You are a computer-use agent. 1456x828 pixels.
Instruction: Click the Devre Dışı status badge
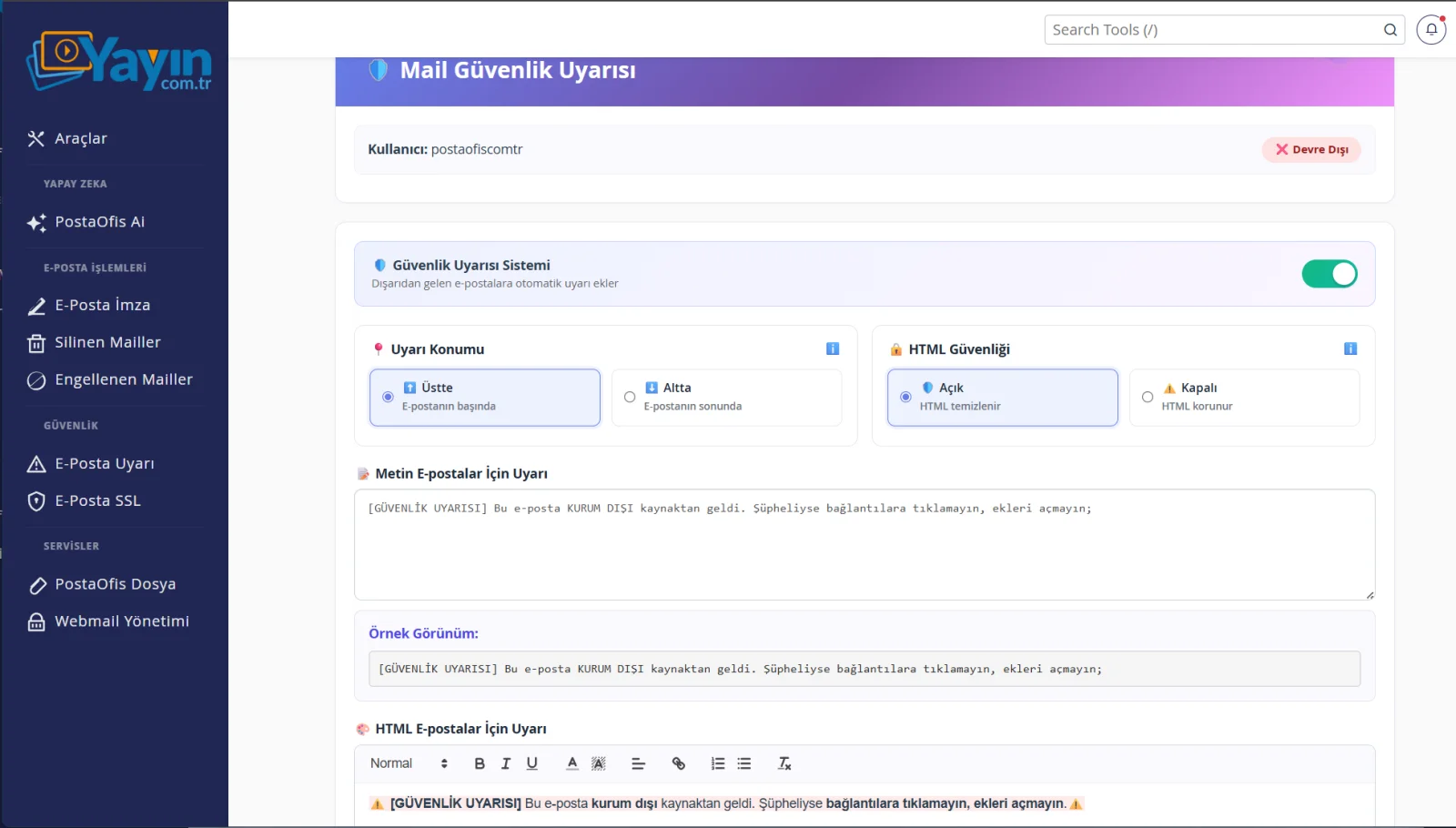coord(1311,149)
